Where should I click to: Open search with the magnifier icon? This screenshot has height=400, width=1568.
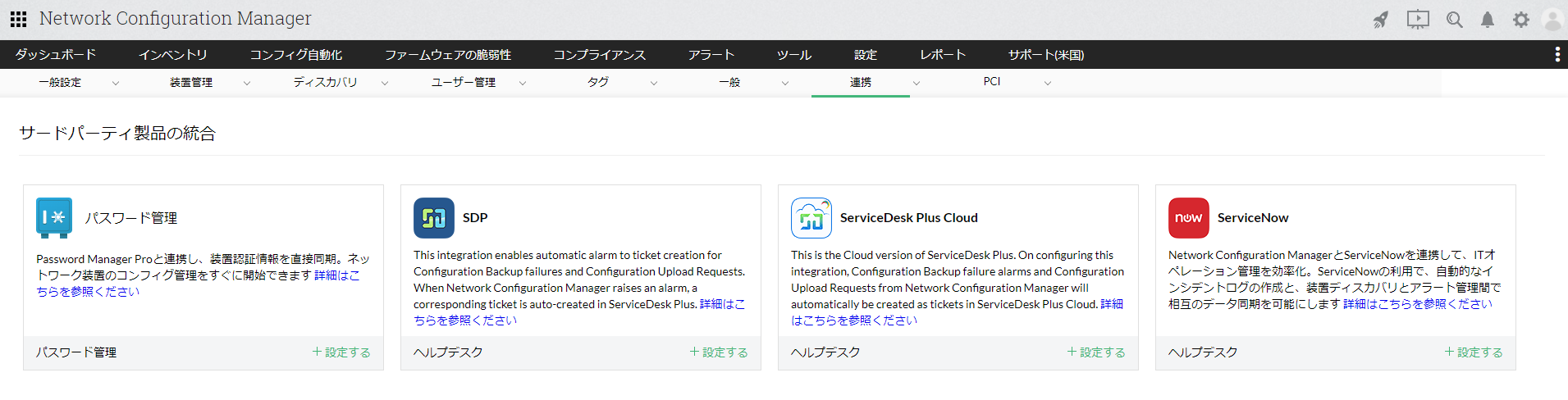tap(1455, 20)
